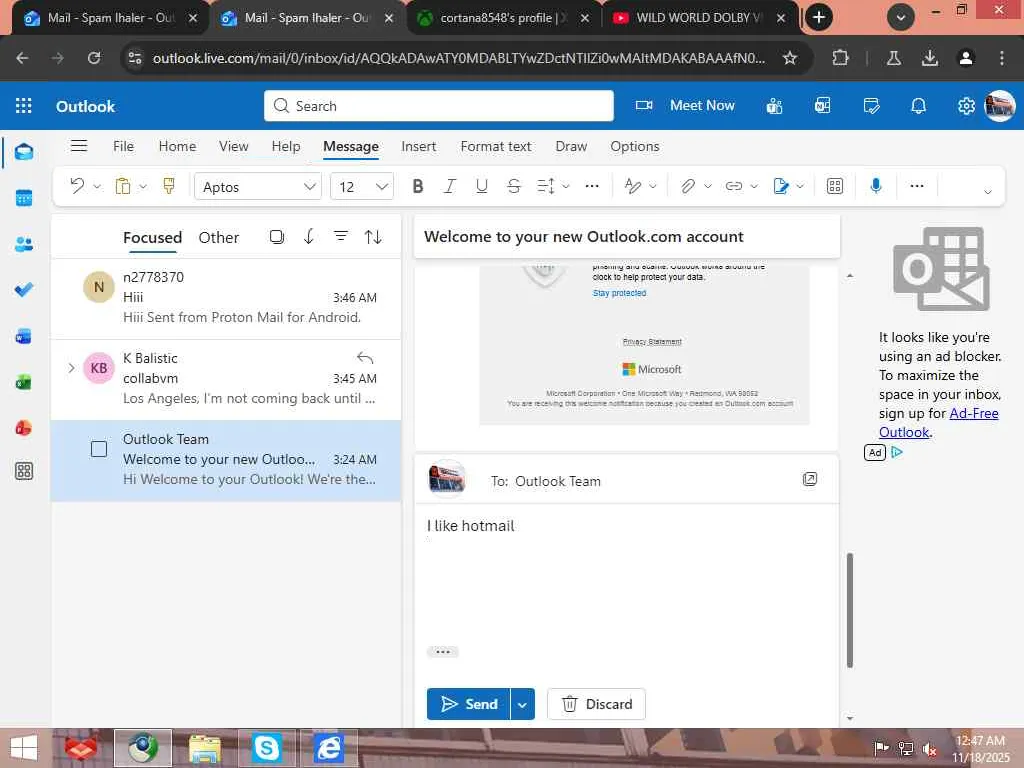This screenshot has height=768, width=1024.
Task: Open the notifications bell
Action: click(918, 106)
